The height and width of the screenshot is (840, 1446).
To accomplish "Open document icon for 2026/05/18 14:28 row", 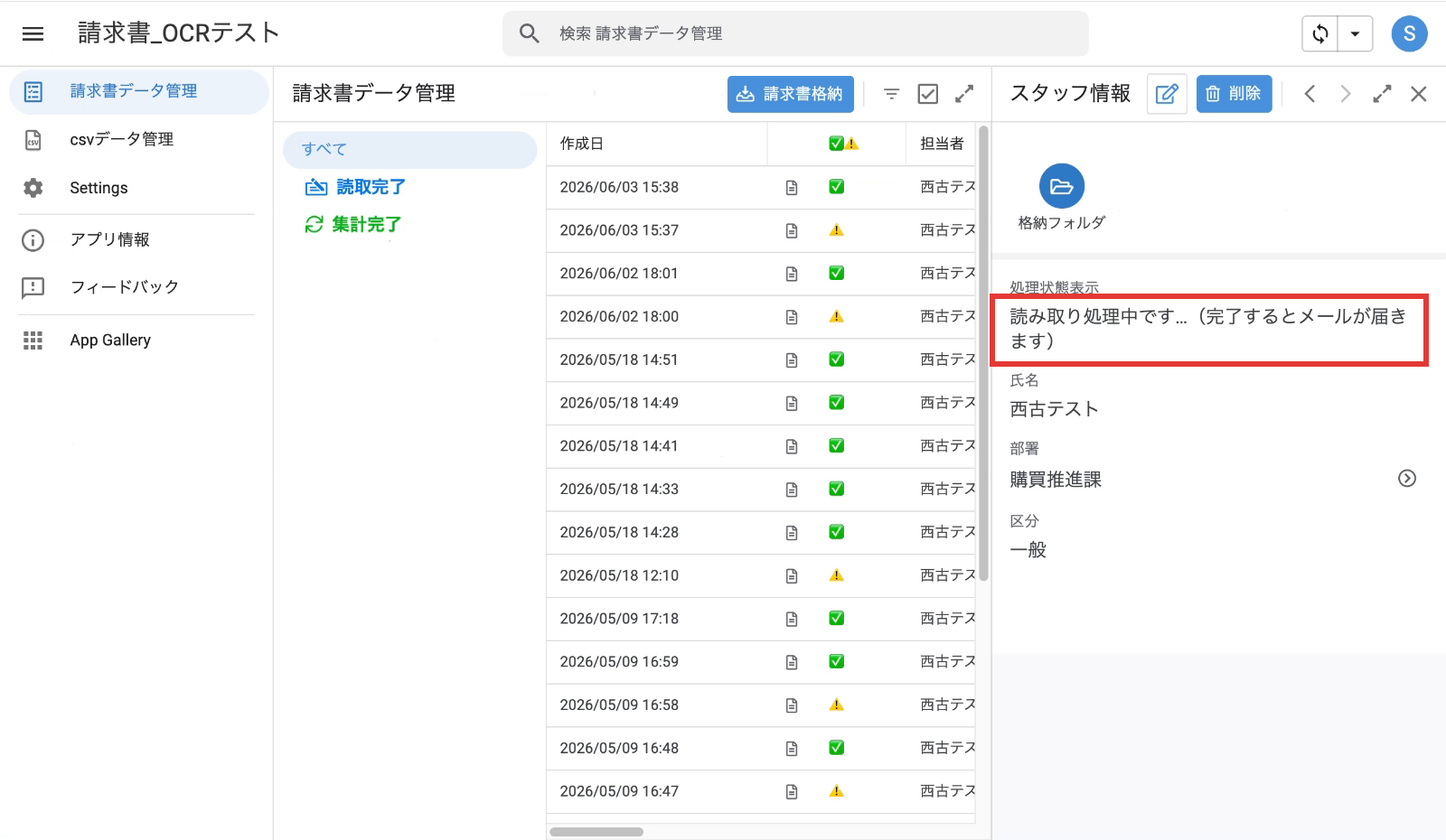I will (792, 533).
